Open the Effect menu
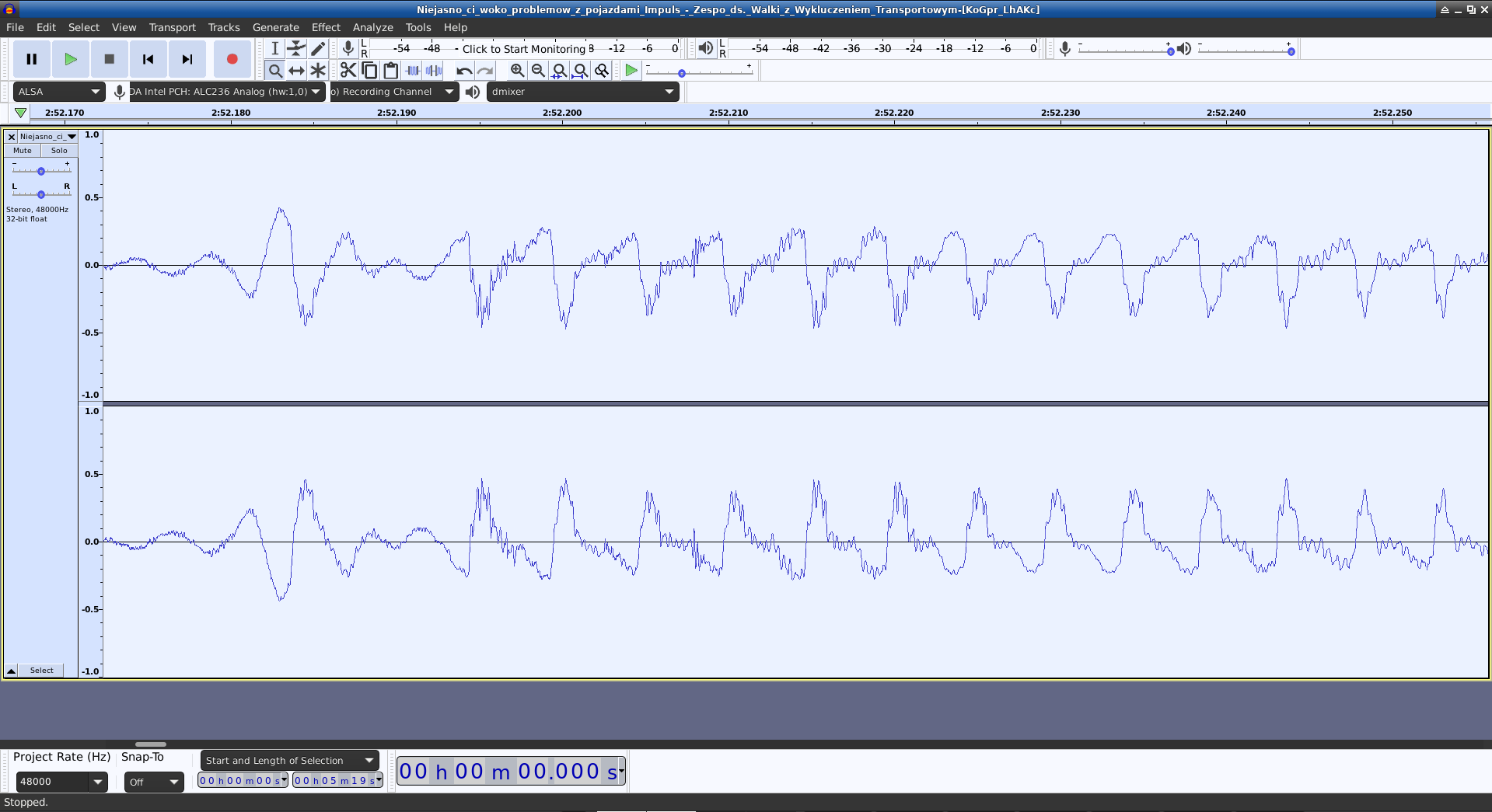The image size is (1492, 812). pos(326,27)
